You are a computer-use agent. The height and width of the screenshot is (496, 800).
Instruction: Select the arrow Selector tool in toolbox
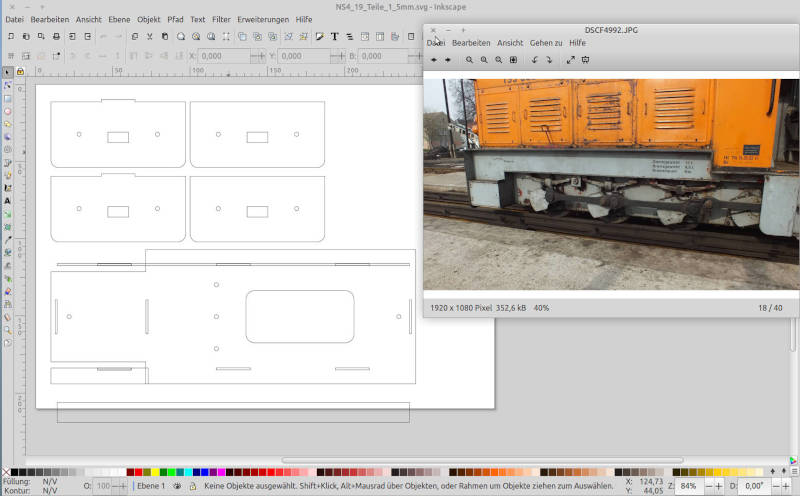7,72
